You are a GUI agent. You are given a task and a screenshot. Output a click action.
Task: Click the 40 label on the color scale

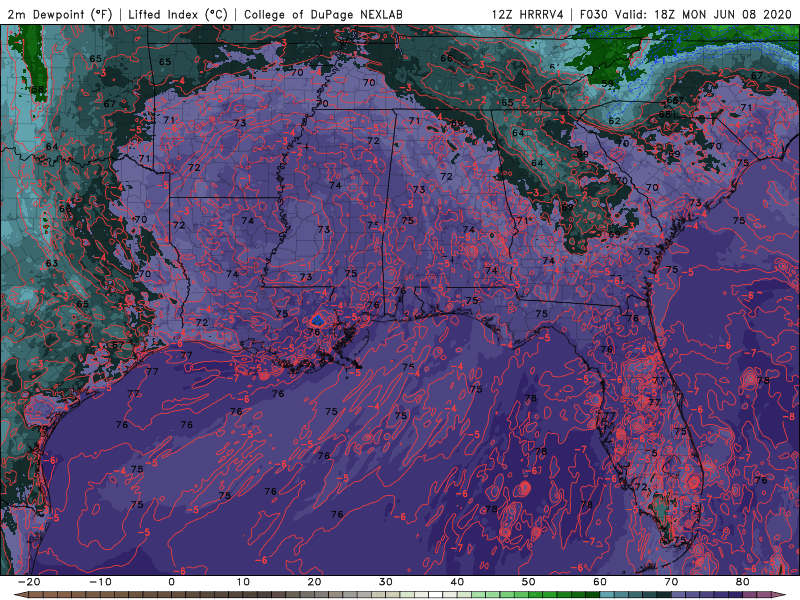(x=457, y=582)
